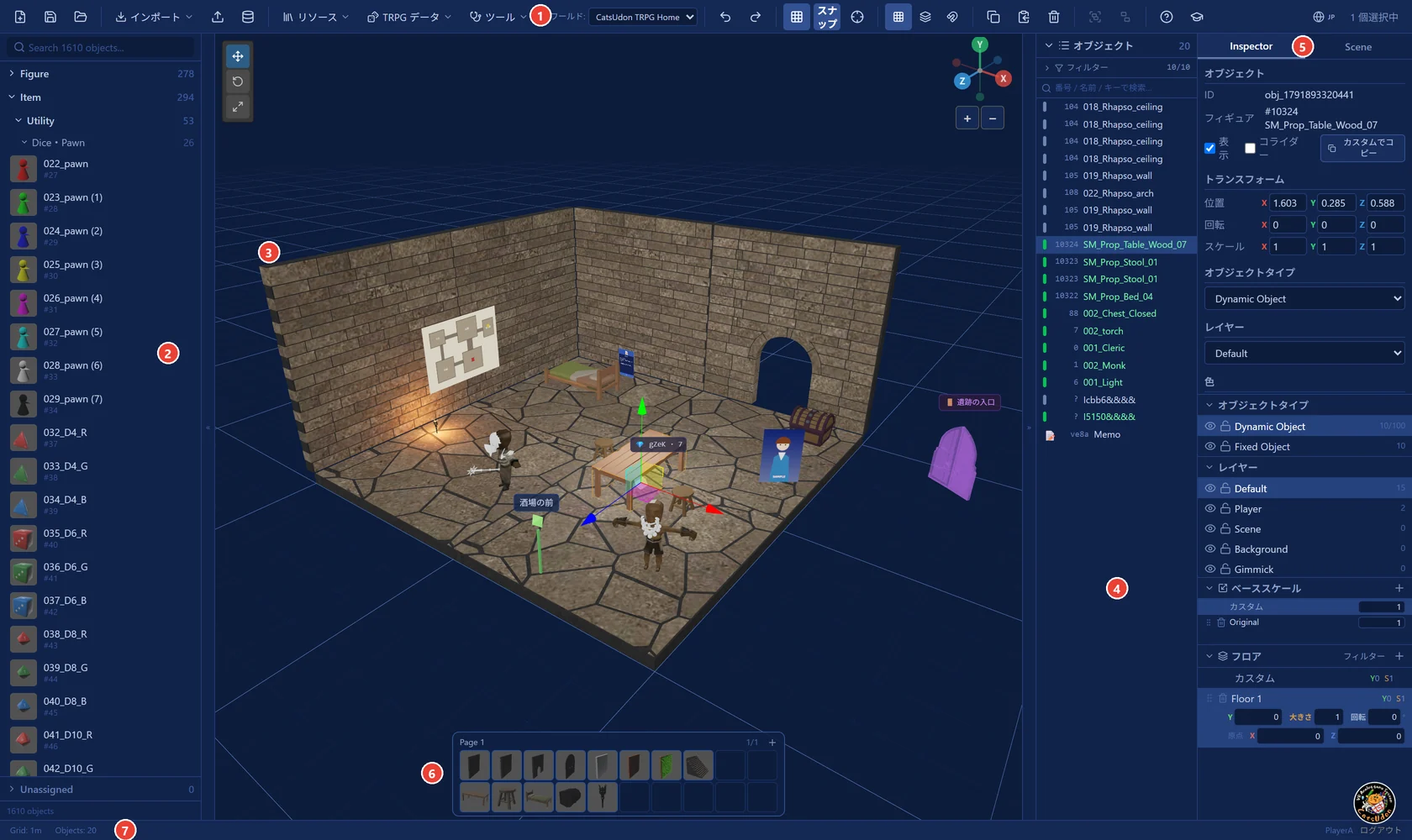Click the ログアウト logout link
1412x840 pixels.
[x=1381, y=830]
